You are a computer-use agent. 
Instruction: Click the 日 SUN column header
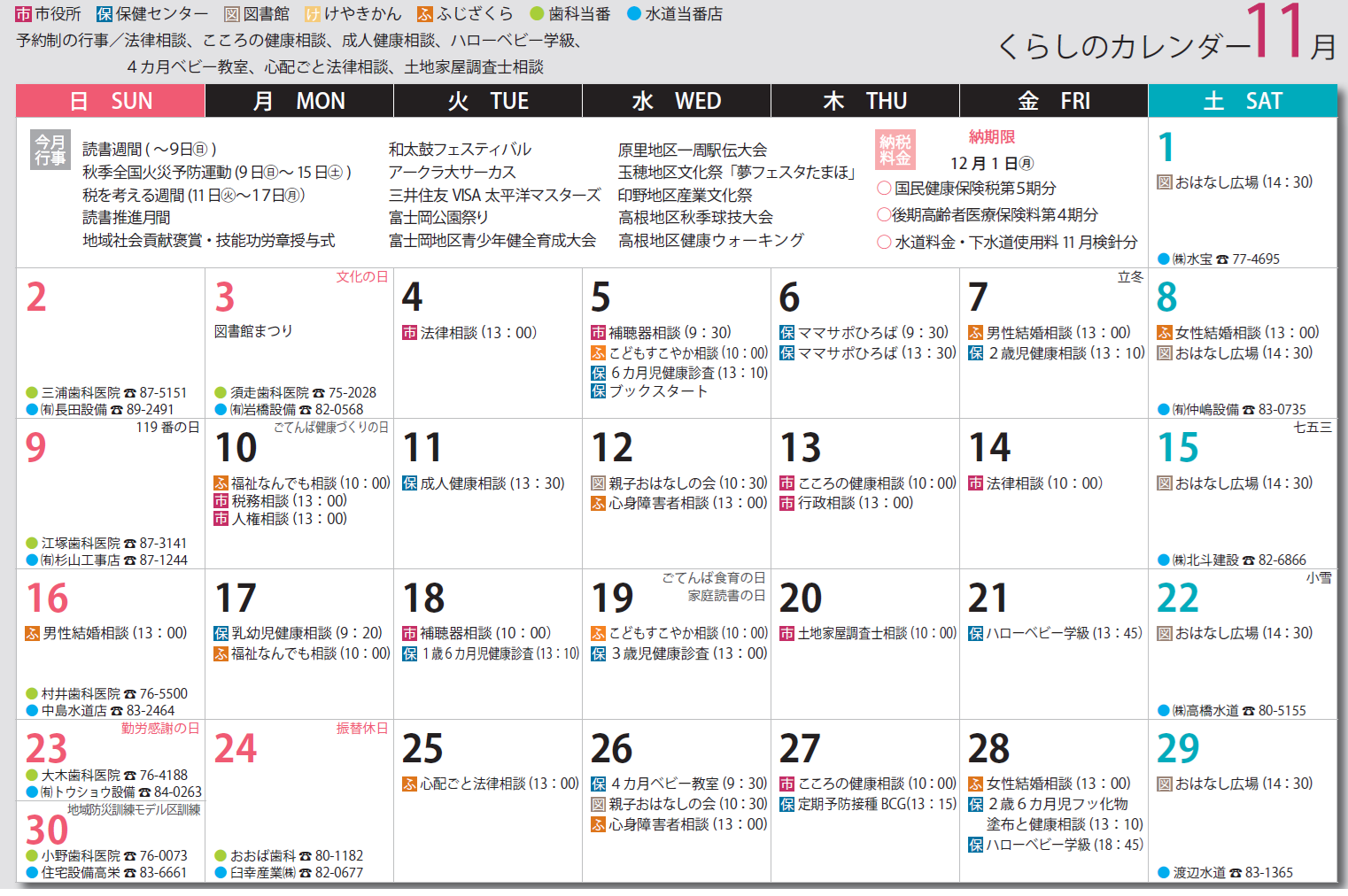111,101
